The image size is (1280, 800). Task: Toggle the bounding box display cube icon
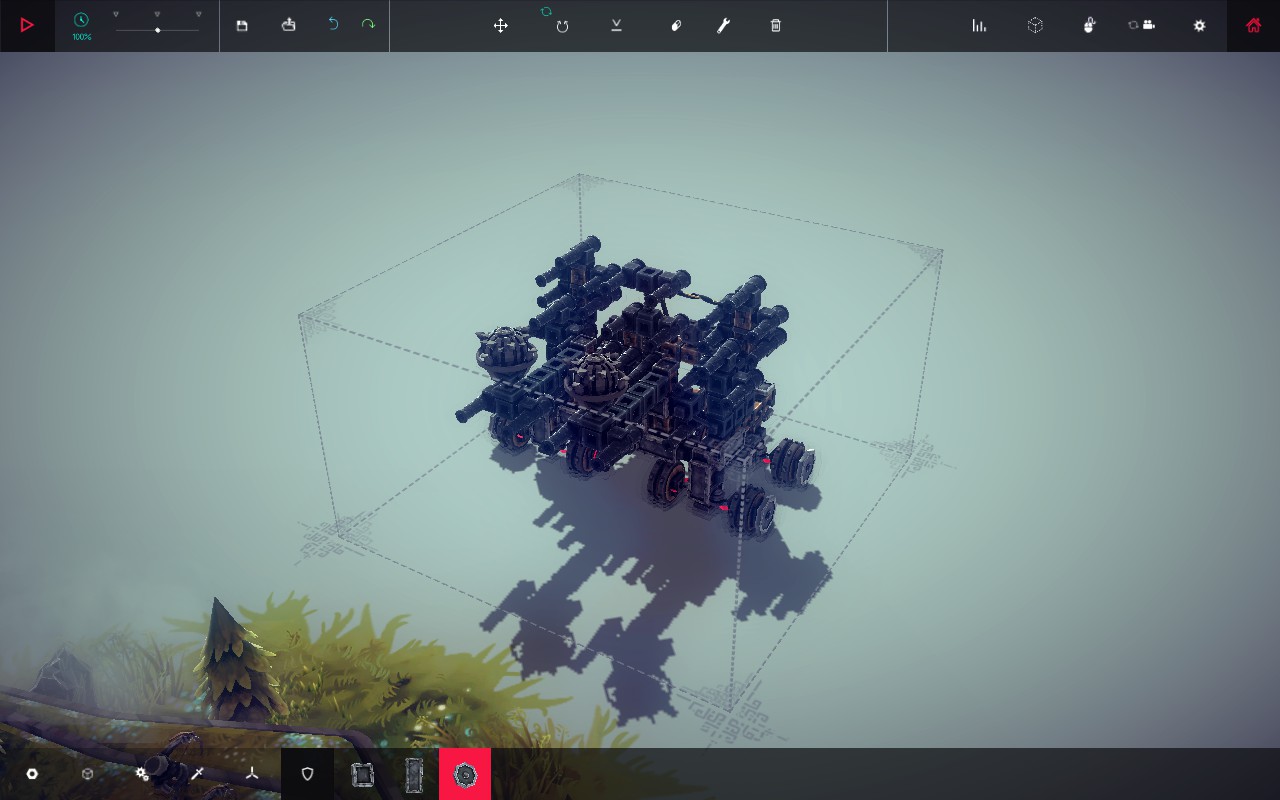click(1035, 25)
